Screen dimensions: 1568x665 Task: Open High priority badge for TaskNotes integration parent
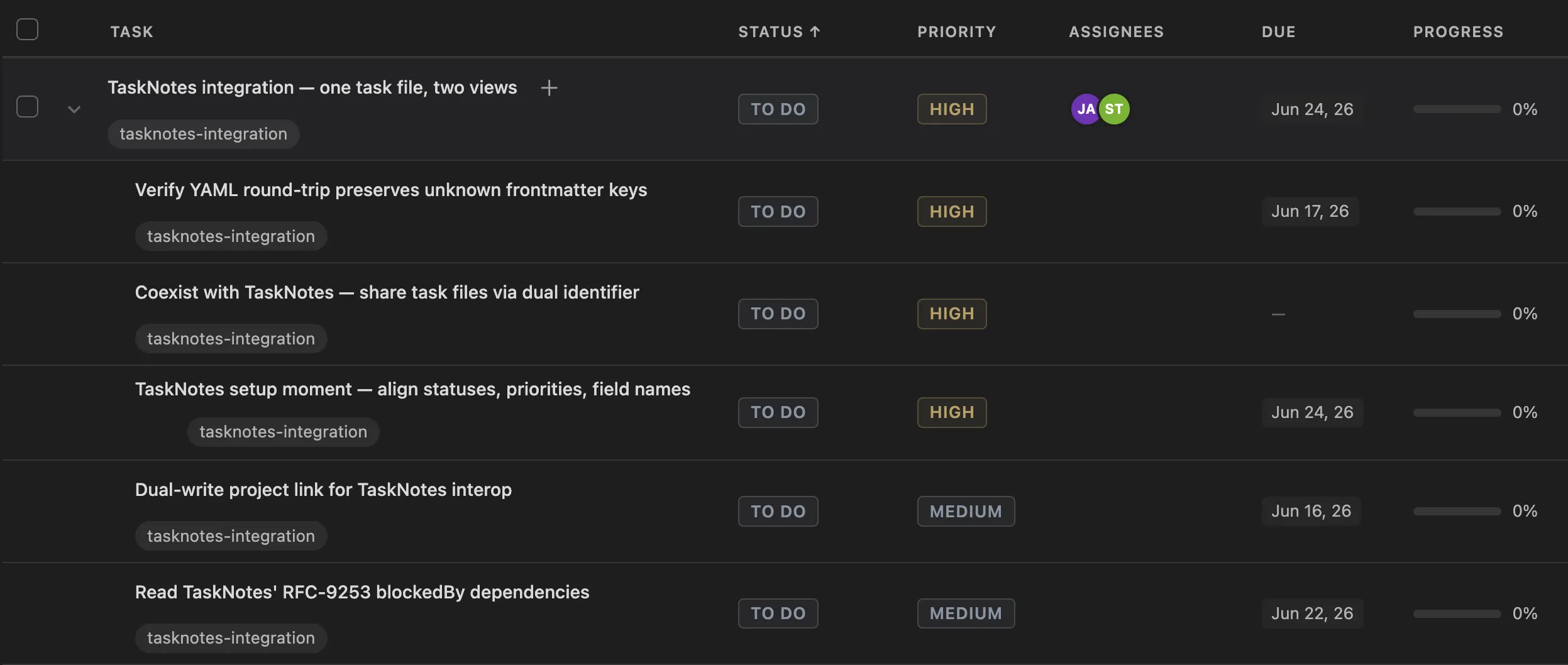click(952, 109)
